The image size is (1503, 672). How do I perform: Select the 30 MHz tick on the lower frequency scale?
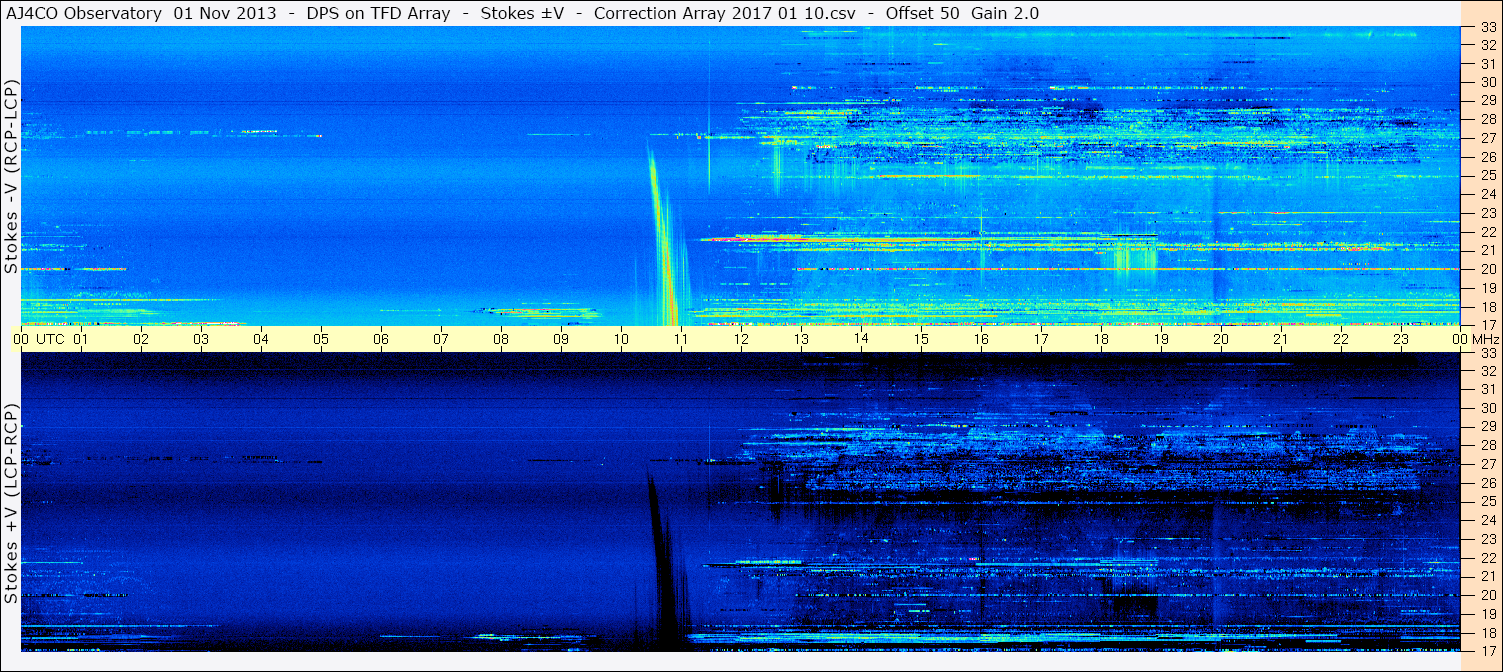(1488, 408)
